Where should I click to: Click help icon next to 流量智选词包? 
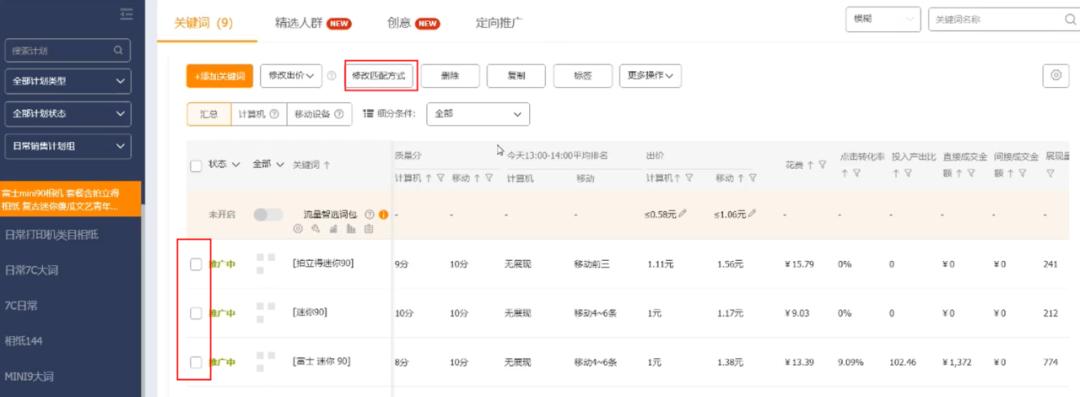click(x=369, y=214)
